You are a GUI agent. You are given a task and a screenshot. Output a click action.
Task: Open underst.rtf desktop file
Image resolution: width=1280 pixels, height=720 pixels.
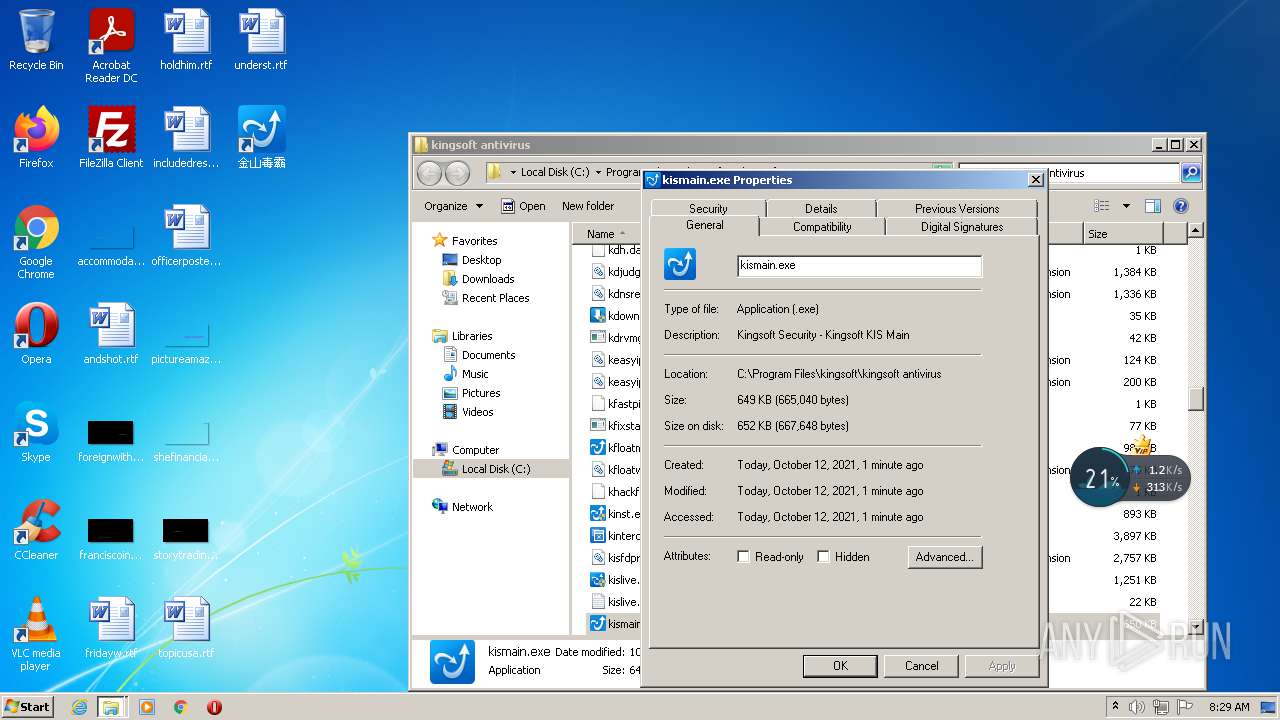click(x=261, y=40)
